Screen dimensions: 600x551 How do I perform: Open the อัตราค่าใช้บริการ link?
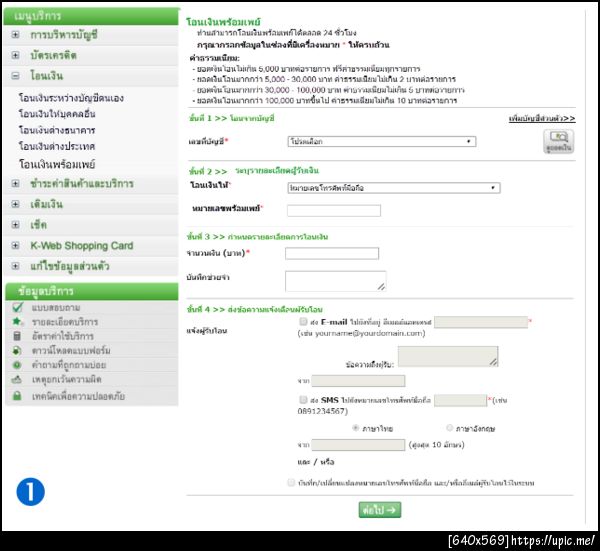tap(63, 336)
